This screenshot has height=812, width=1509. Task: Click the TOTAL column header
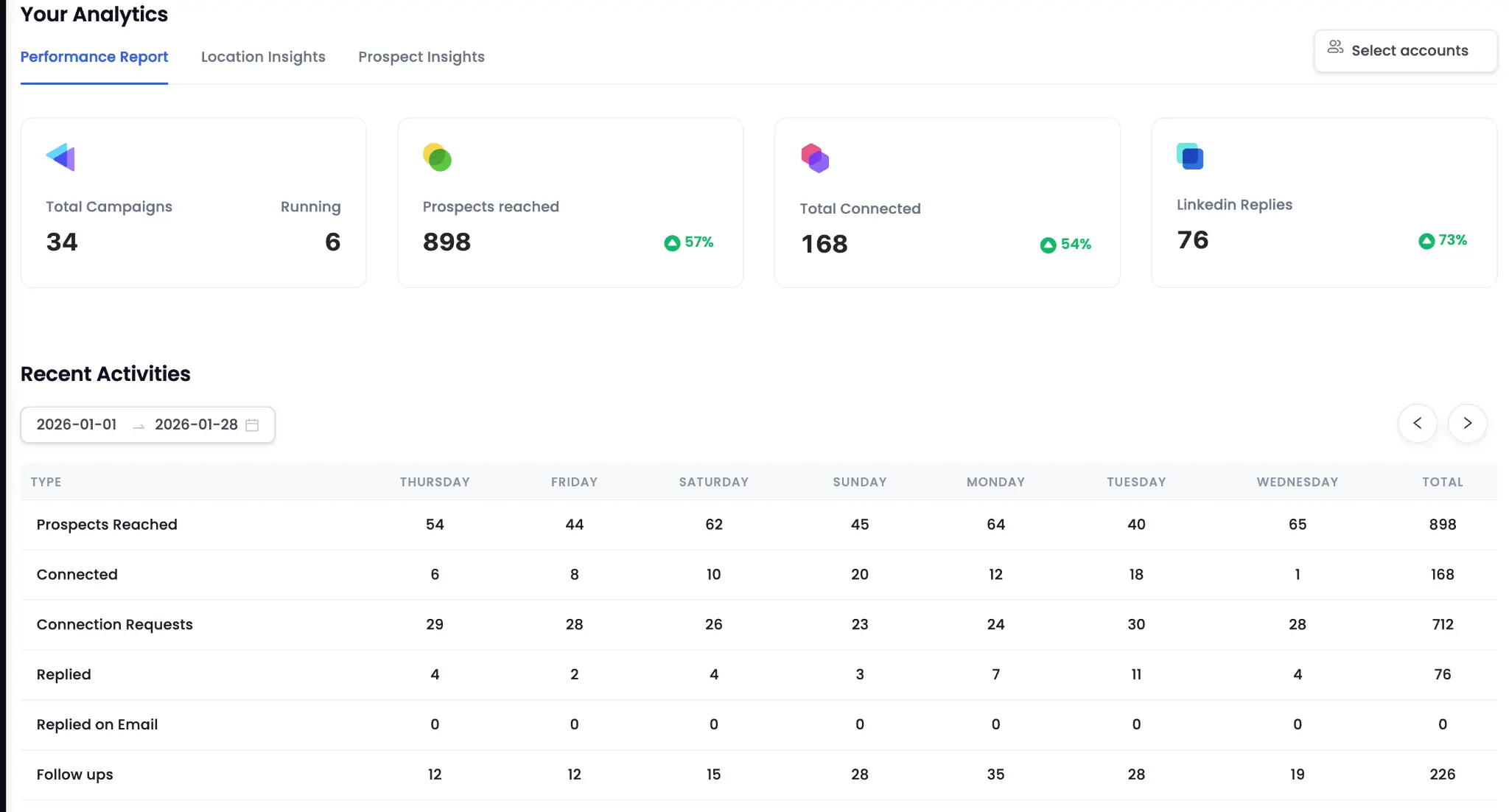coord(1442,482)
